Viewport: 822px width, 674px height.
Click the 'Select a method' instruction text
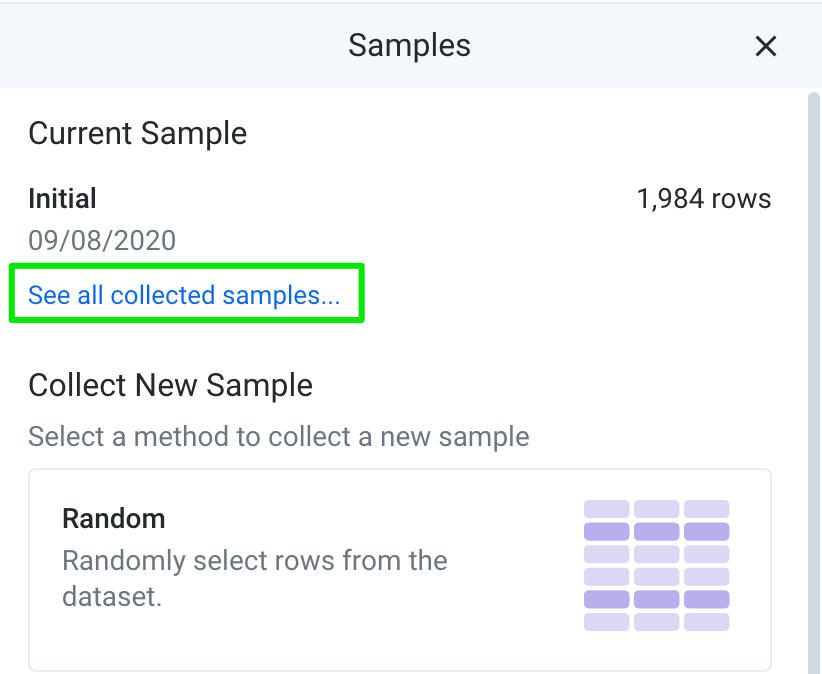pyautogui.click(x=279, y=437)
